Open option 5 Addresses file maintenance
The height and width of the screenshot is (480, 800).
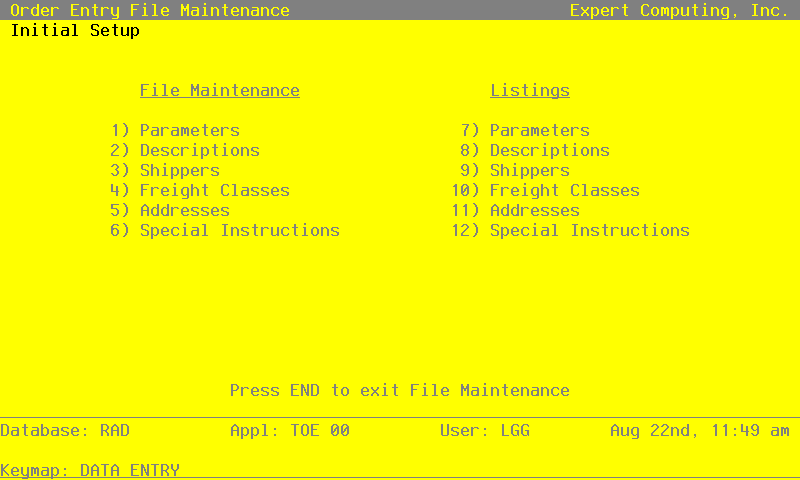click(170, 210)
